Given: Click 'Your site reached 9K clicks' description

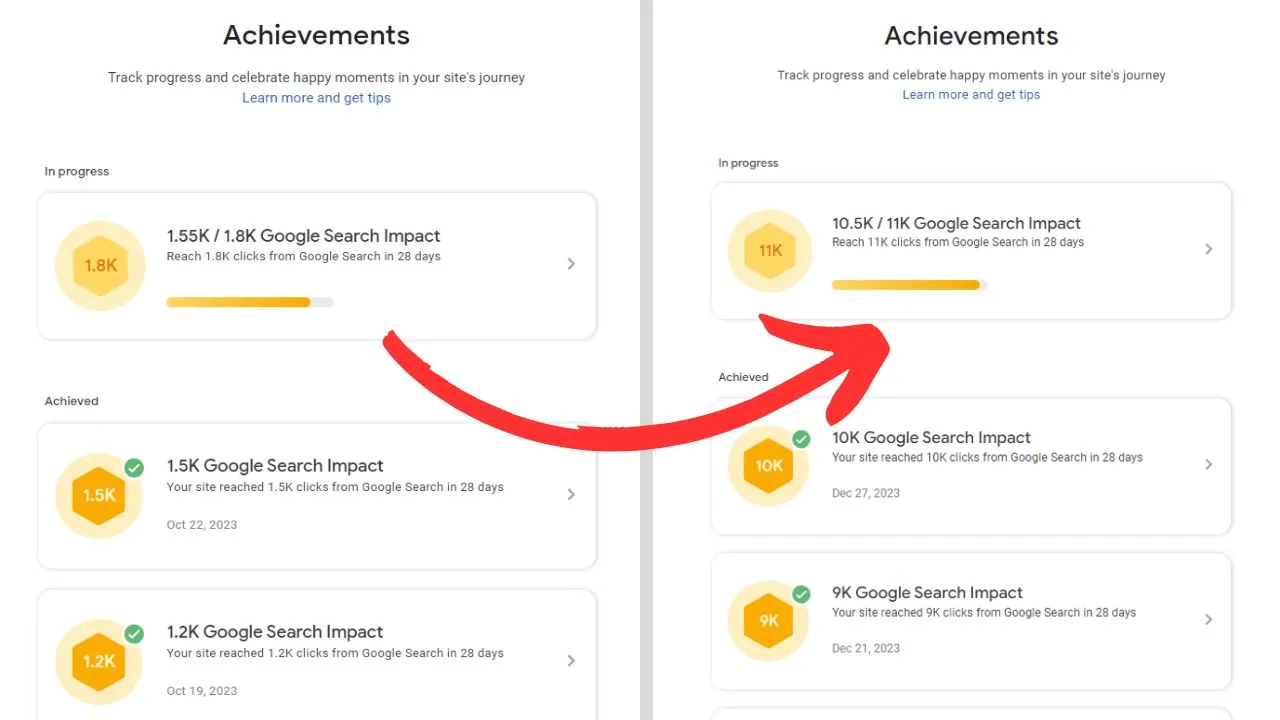Looking at the screenshot, I should coord(984,613).
